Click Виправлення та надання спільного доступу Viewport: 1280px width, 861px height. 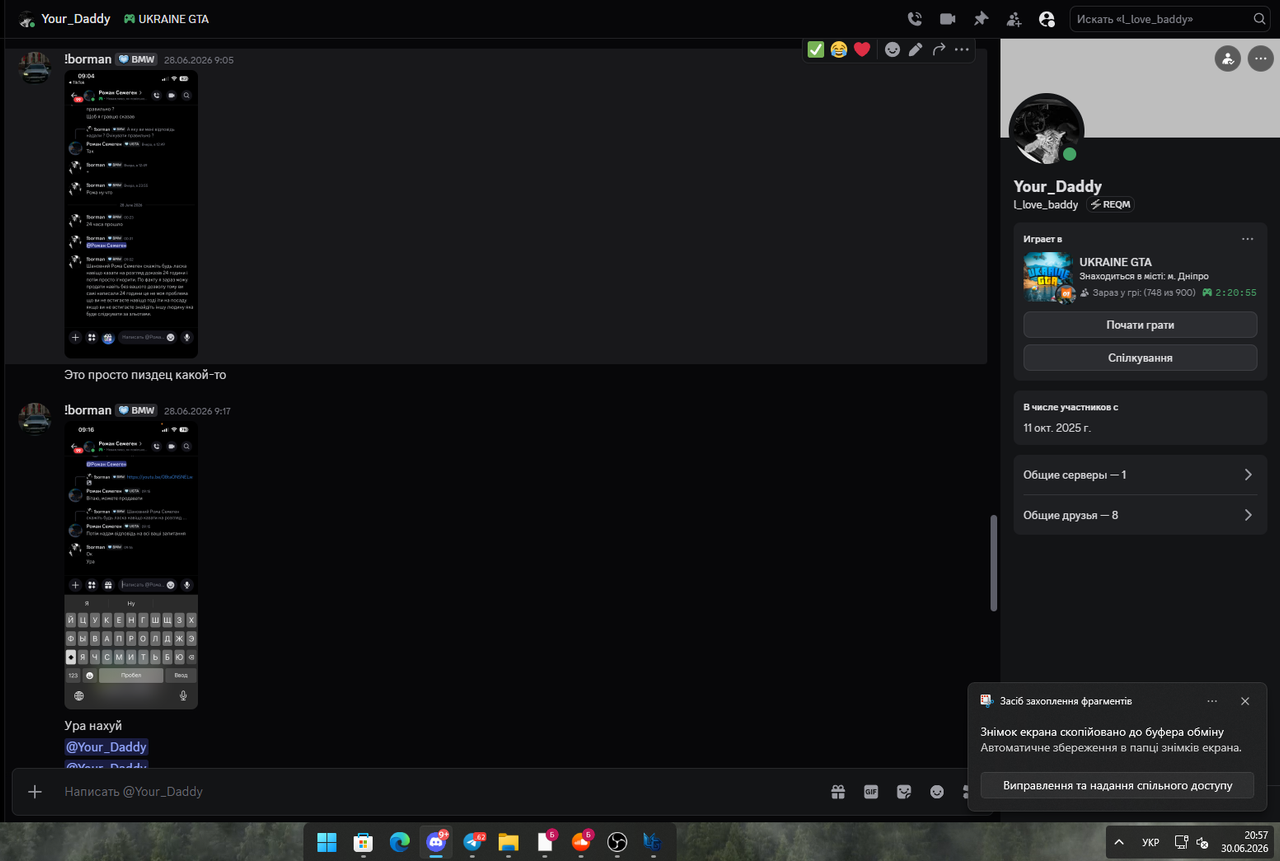click(x=1117, y=785)
